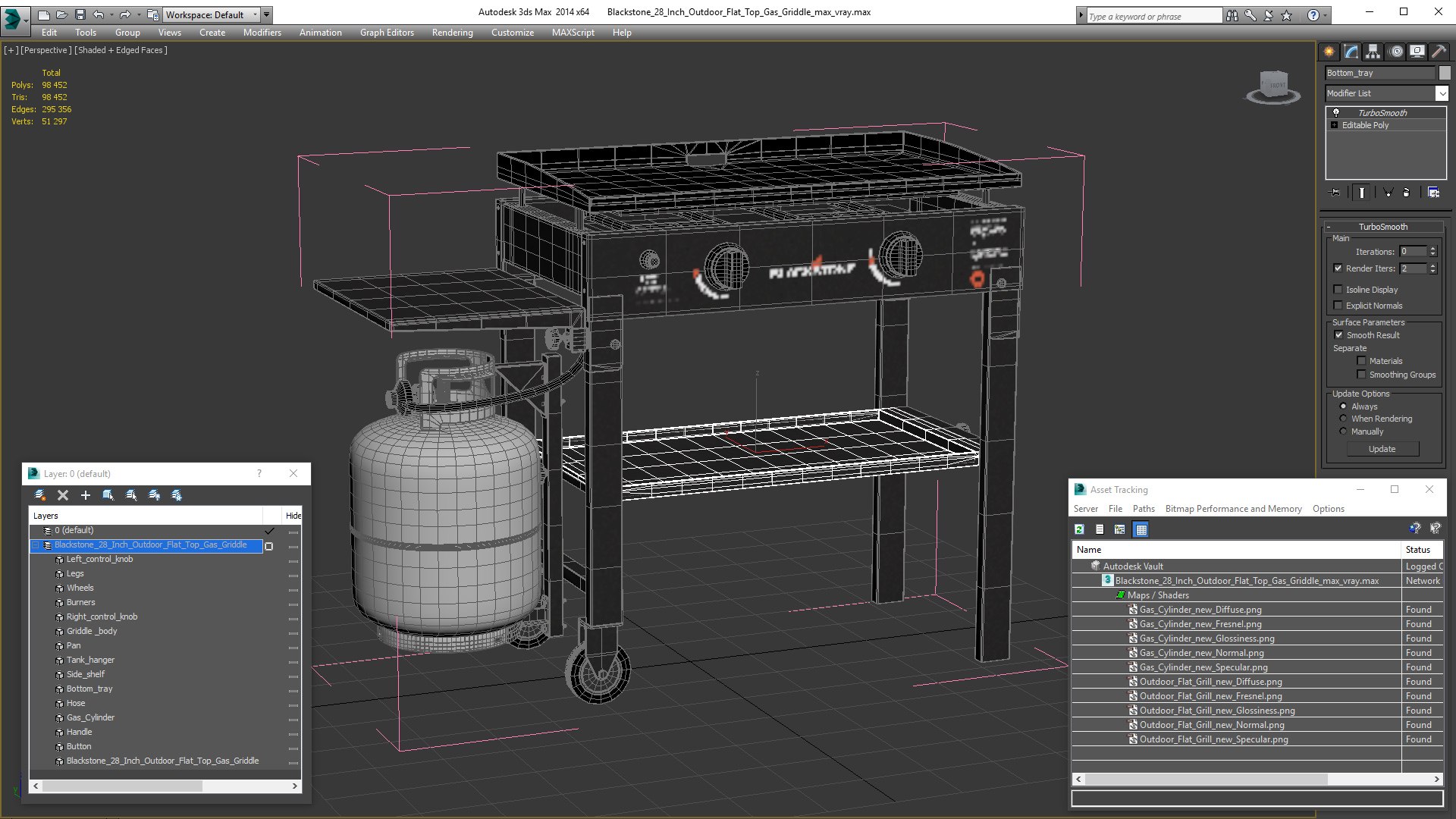Delete highlighted layer with X icon
The image size is (1456, 819).
pos(63,495)
